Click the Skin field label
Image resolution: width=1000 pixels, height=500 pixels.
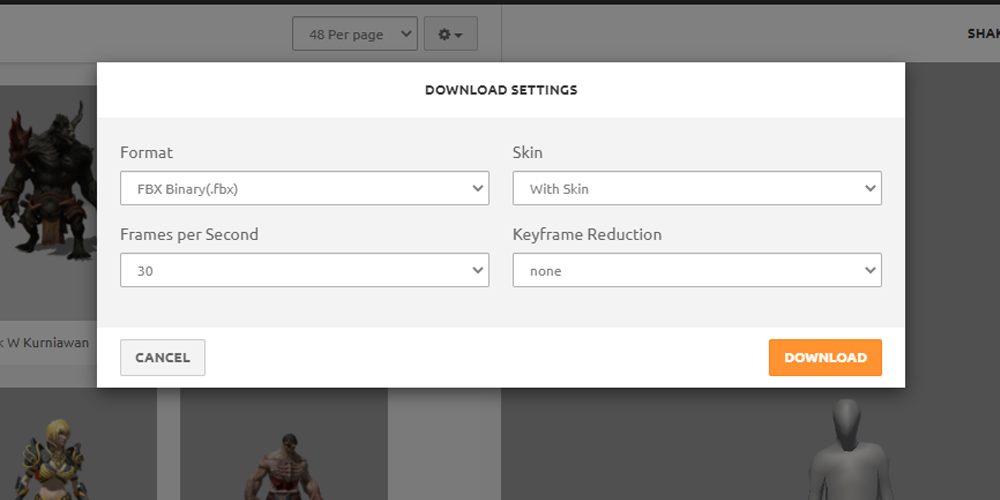(527, 153)
